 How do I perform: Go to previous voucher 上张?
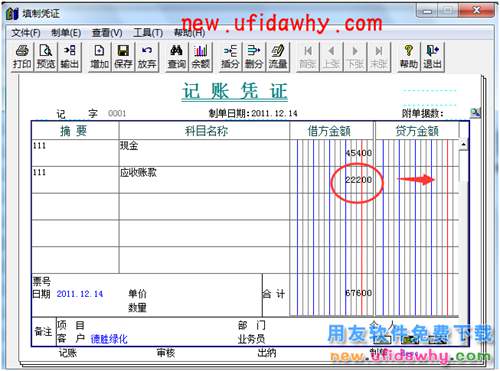tap(331, 57)
